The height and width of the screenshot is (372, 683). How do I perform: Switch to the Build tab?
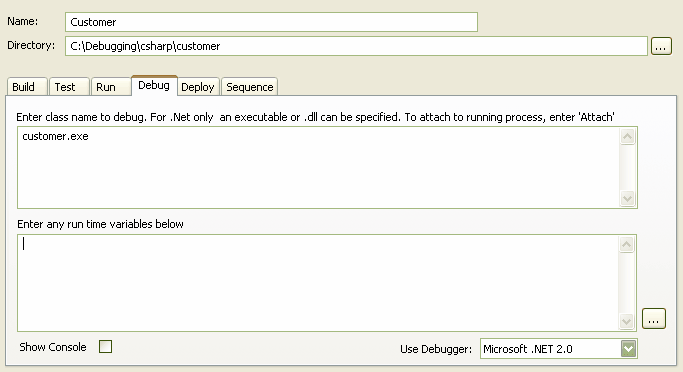point(27,87)
